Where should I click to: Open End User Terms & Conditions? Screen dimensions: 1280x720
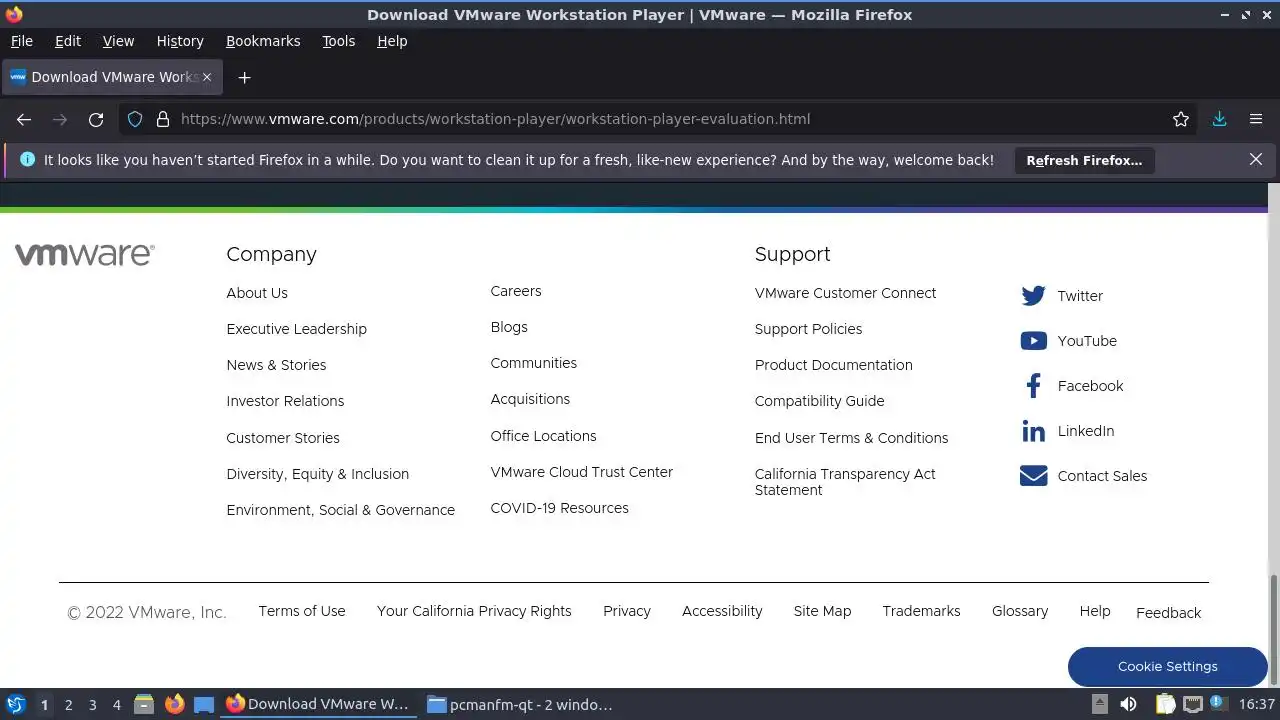click(x=852, y=438)
